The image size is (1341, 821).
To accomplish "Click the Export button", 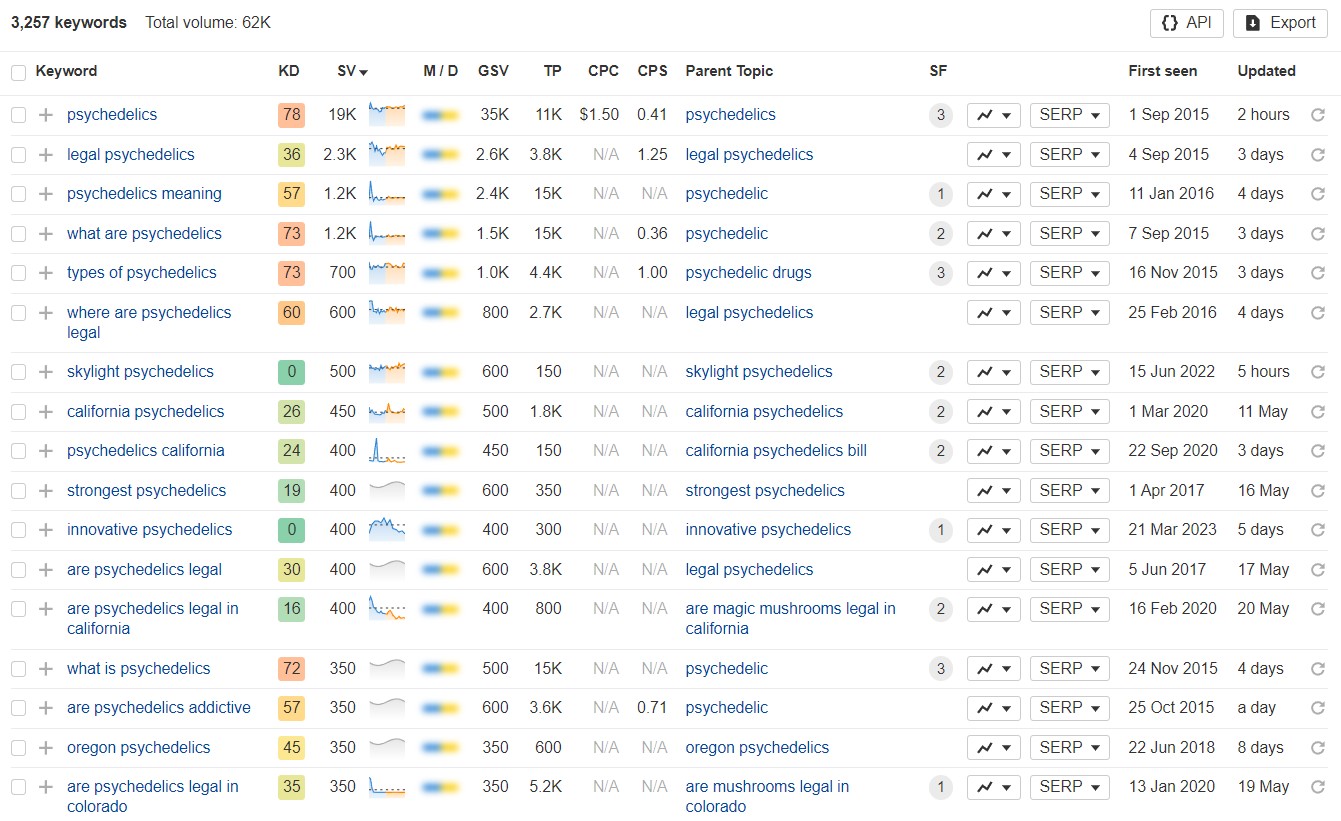I will [x=1280, y=23].
